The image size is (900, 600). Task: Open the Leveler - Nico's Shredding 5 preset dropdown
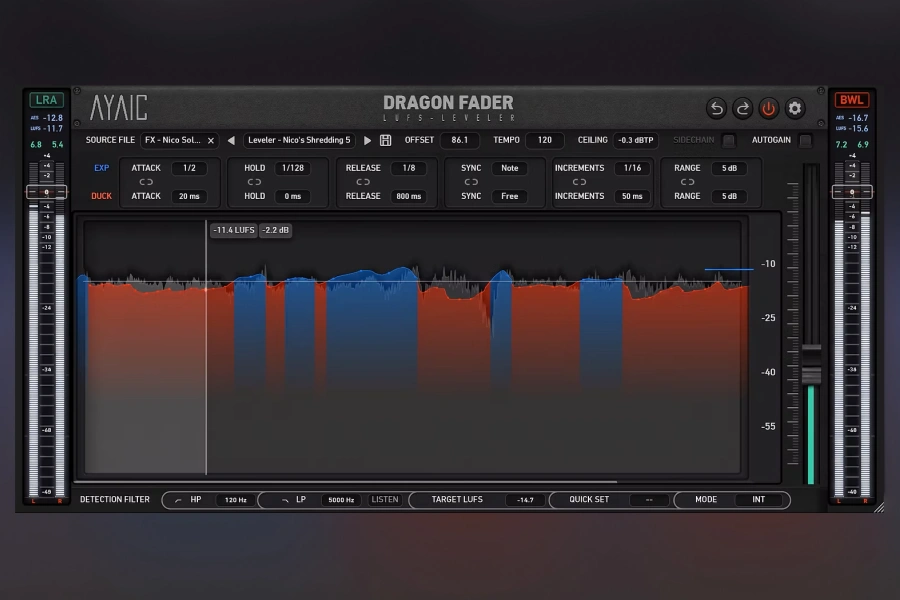[x=299, y=141]
